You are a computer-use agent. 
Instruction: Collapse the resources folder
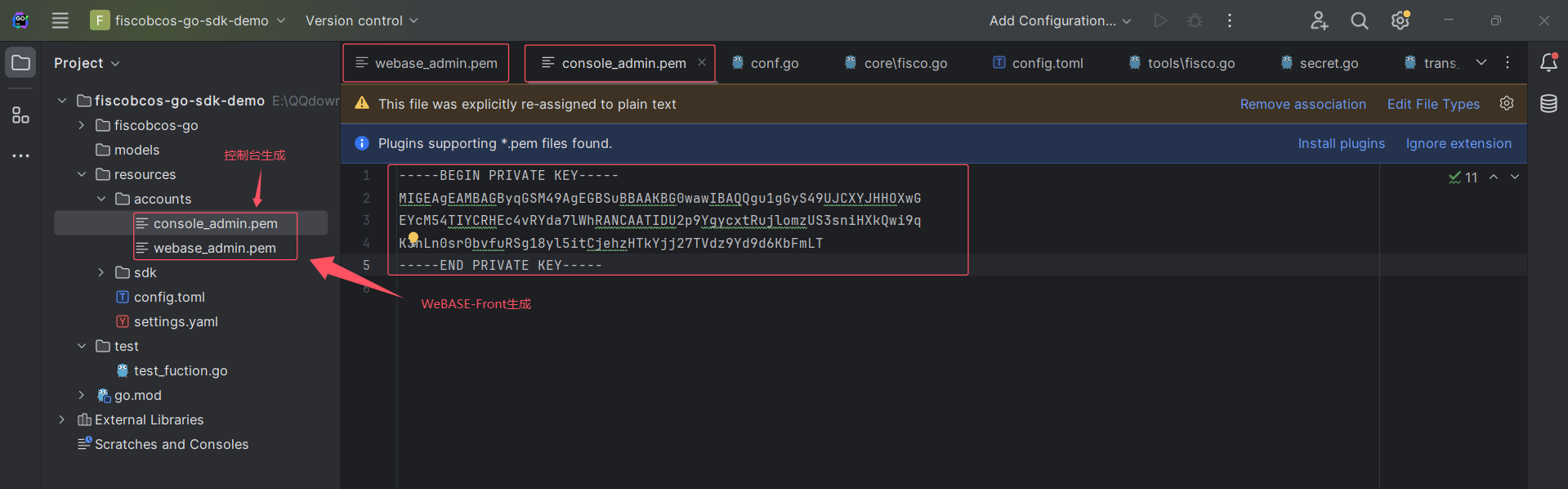(82, 174)
